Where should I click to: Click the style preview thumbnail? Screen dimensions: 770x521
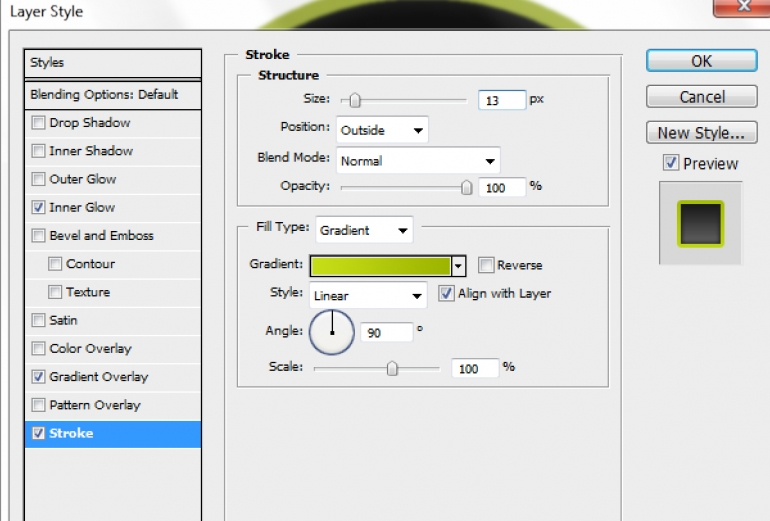click(700, 223)
